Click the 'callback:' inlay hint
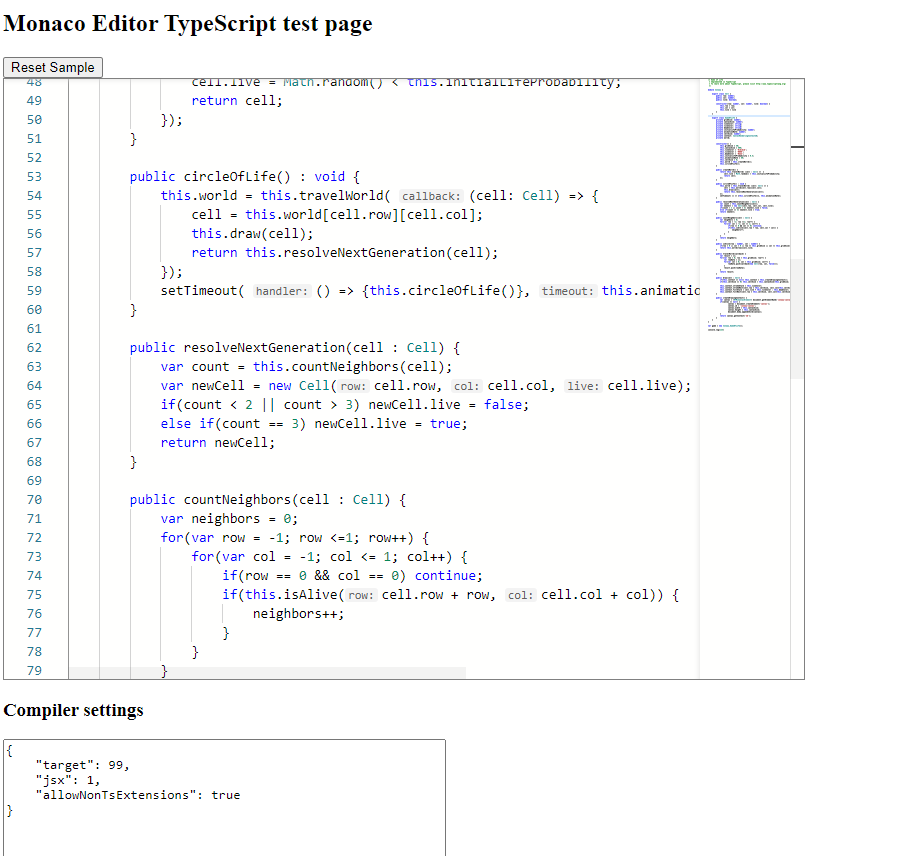The width and height of the screenshot is (897, 856). 431,196
